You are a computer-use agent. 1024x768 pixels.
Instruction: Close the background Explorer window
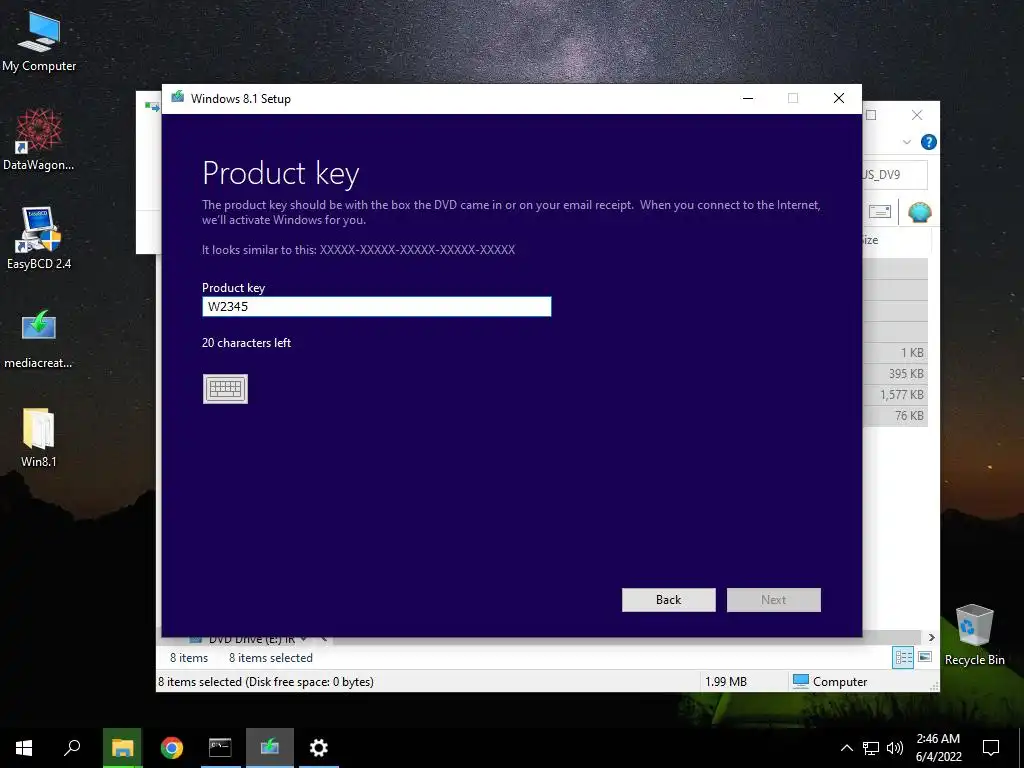point(917,115)
